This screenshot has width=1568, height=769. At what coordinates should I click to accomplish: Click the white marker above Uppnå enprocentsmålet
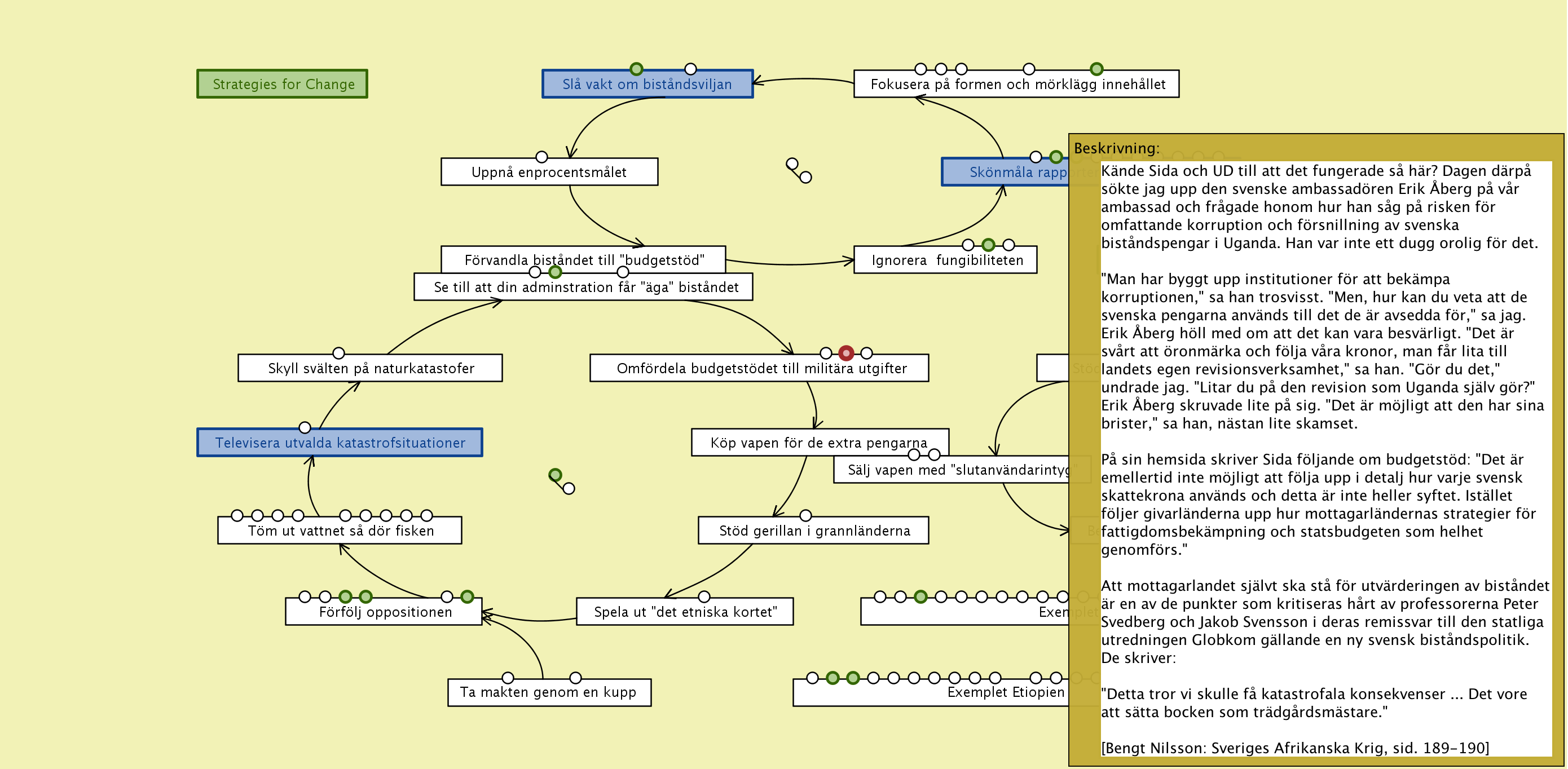(541, 157)
